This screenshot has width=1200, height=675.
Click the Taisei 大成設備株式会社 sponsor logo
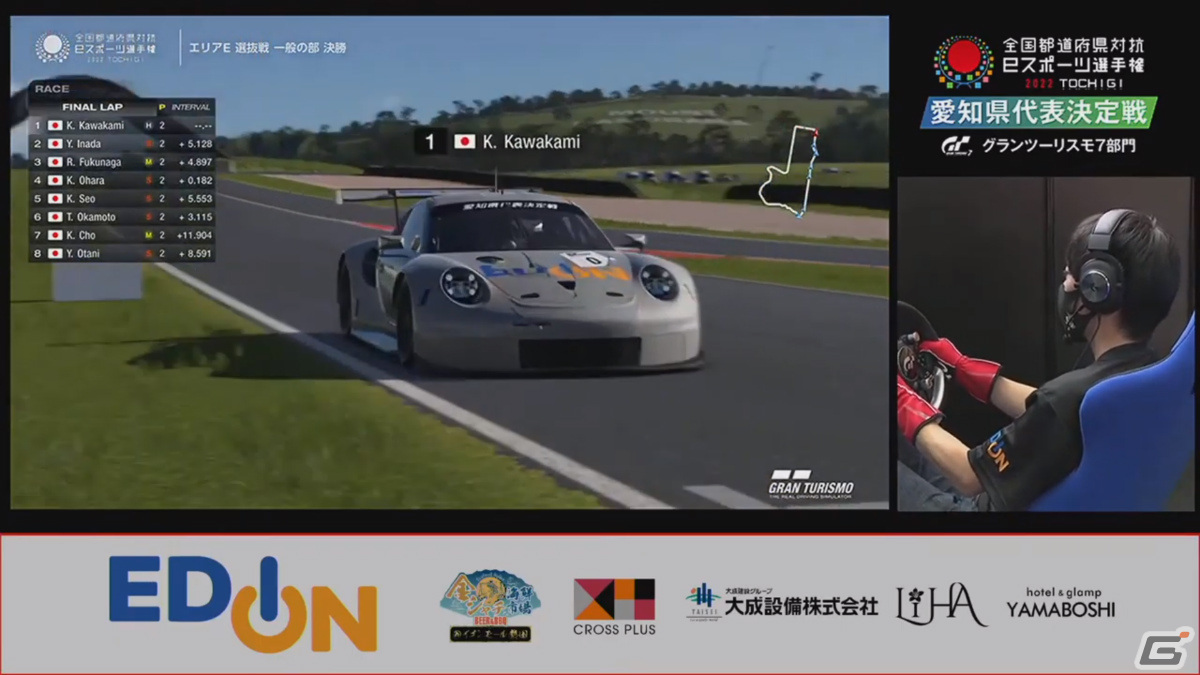(x=782, y=602)
